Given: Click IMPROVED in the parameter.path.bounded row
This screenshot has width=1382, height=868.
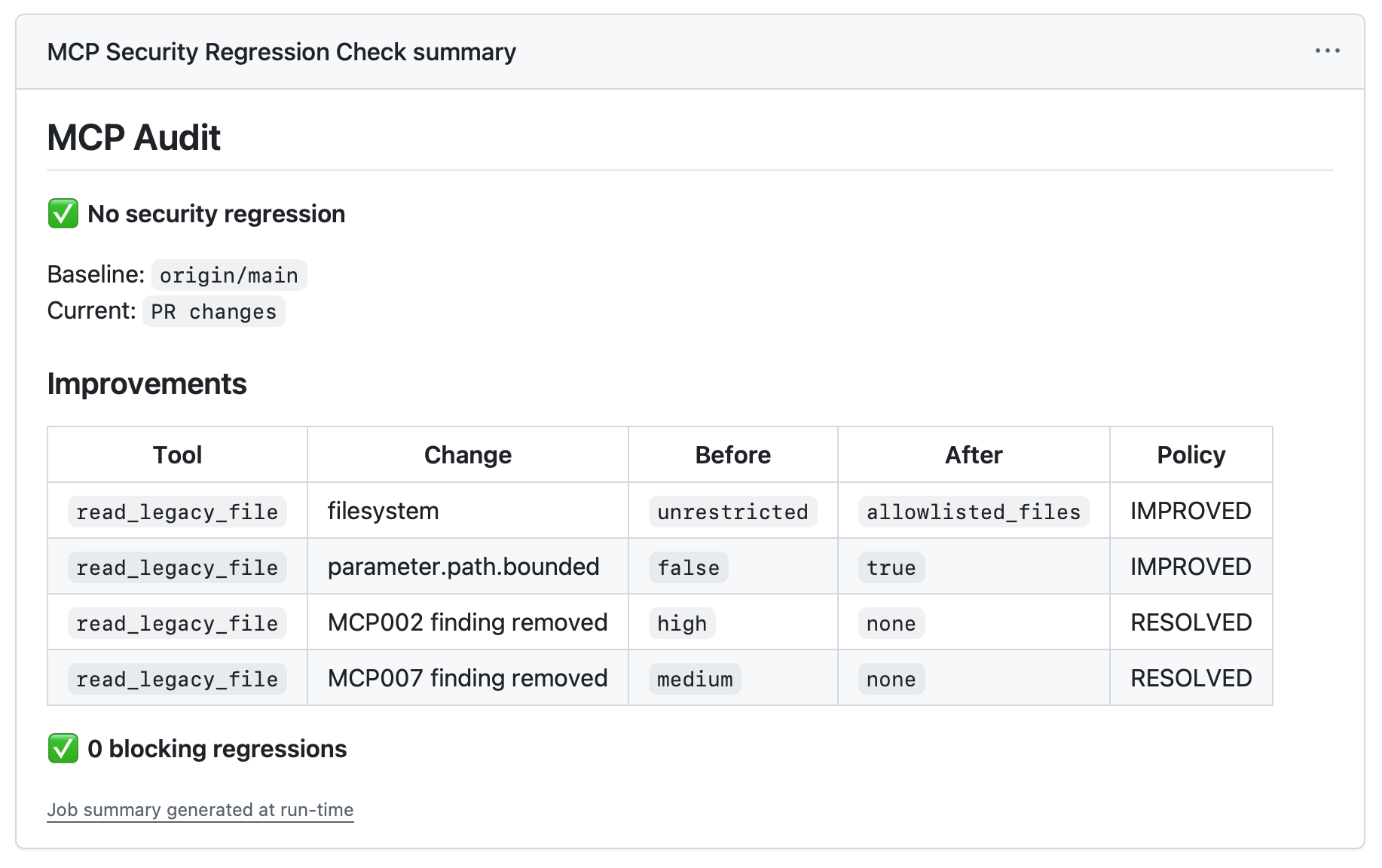Looking at the screenshot, I should tap(1191, 567).
